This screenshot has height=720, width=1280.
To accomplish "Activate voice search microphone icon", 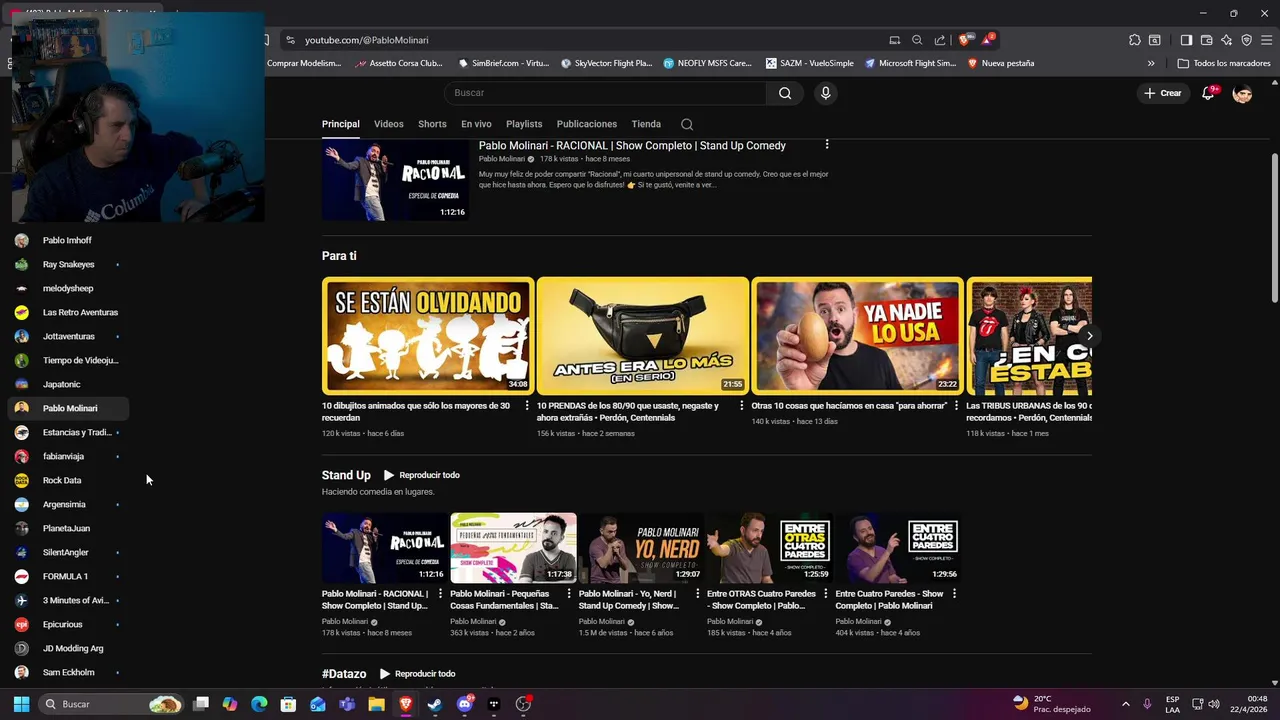I will (x=825, y=93).
